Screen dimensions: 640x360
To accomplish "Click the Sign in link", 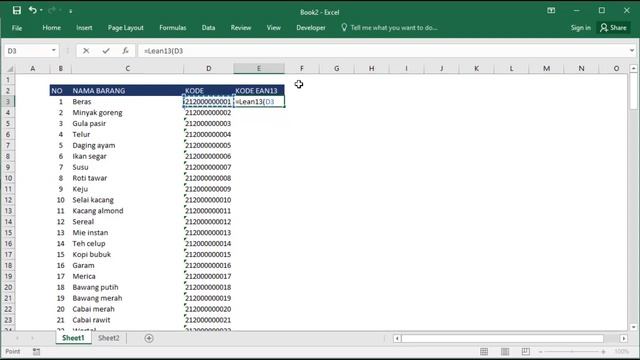I will coord(580,28).
